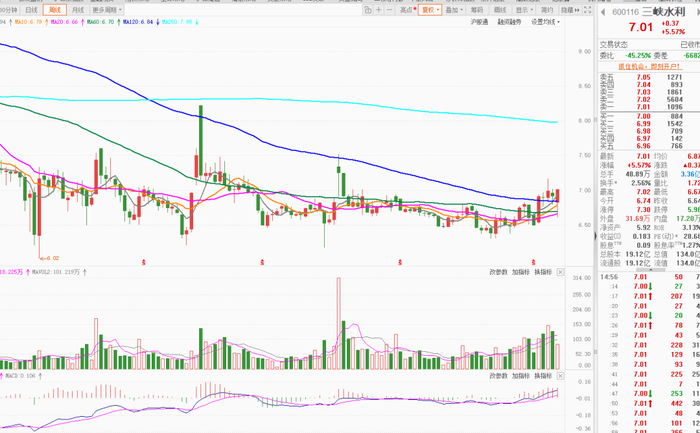This screenshot has width=700, height=433.
Task: Click the stock code 600116
Action: pyautogui.click(x=625, y=12)
